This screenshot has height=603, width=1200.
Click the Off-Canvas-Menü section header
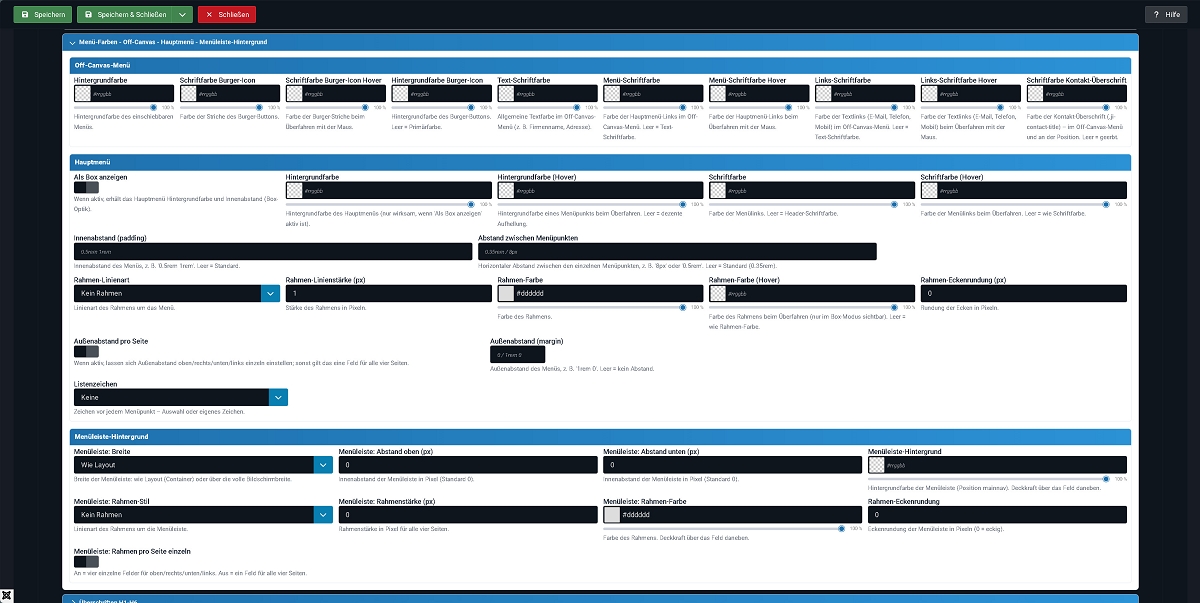click(x=600, y=65)
